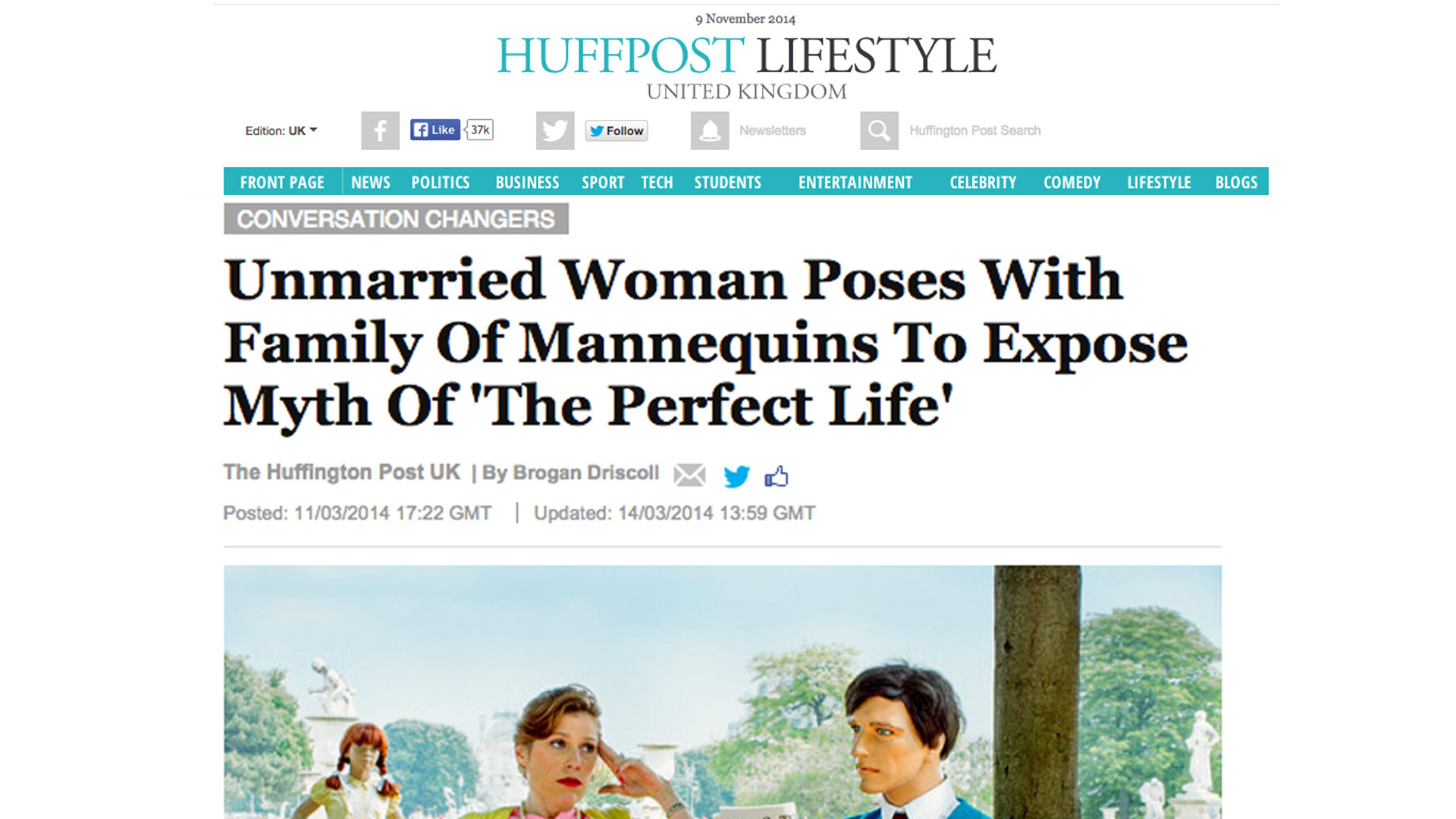The image size is (1456, 819).
Task: Click the thumbs-up like icon by byline
Action: point(777,475)
